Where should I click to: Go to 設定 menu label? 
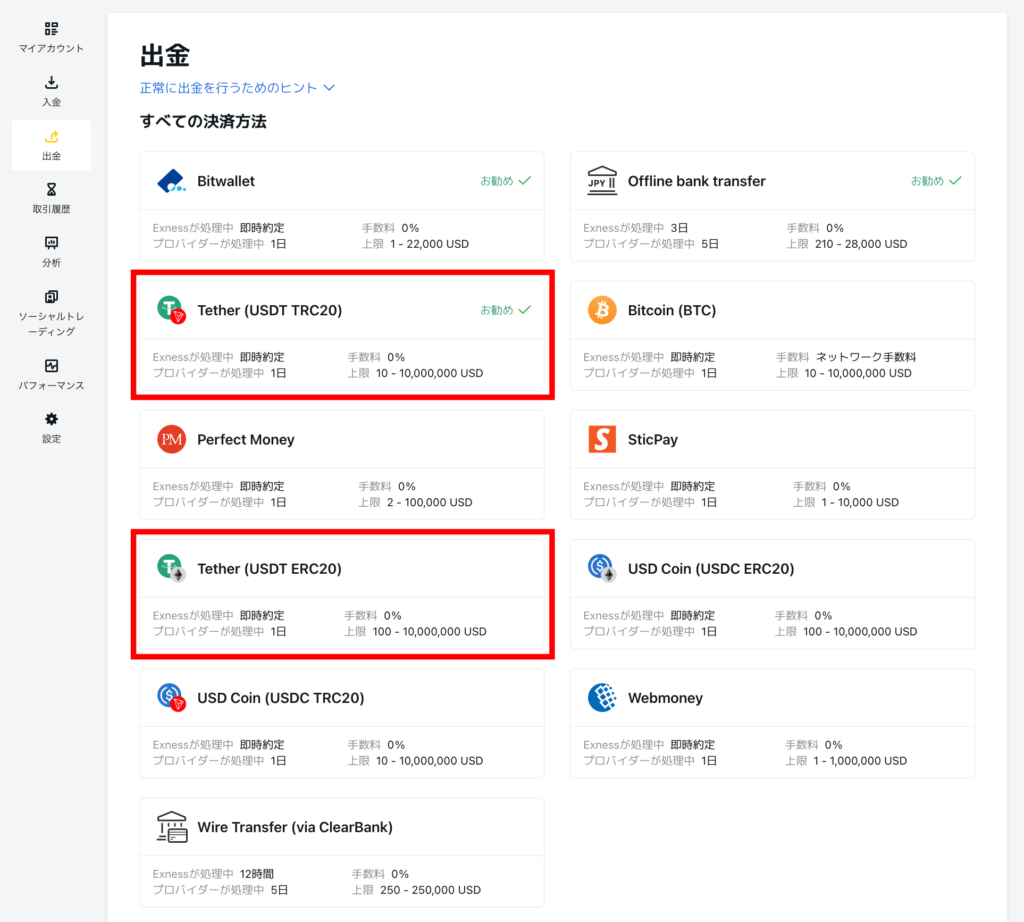(x=52, y=439)
